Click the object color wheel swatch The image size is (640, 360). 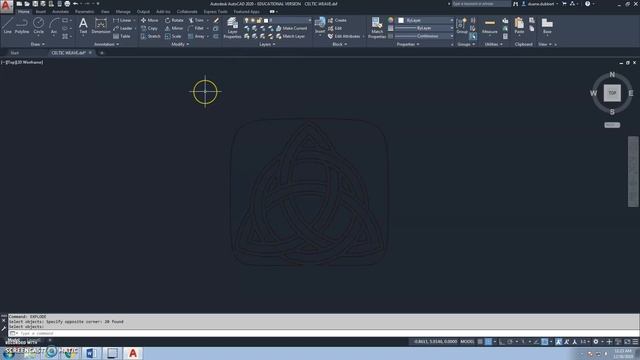point(391,20)
